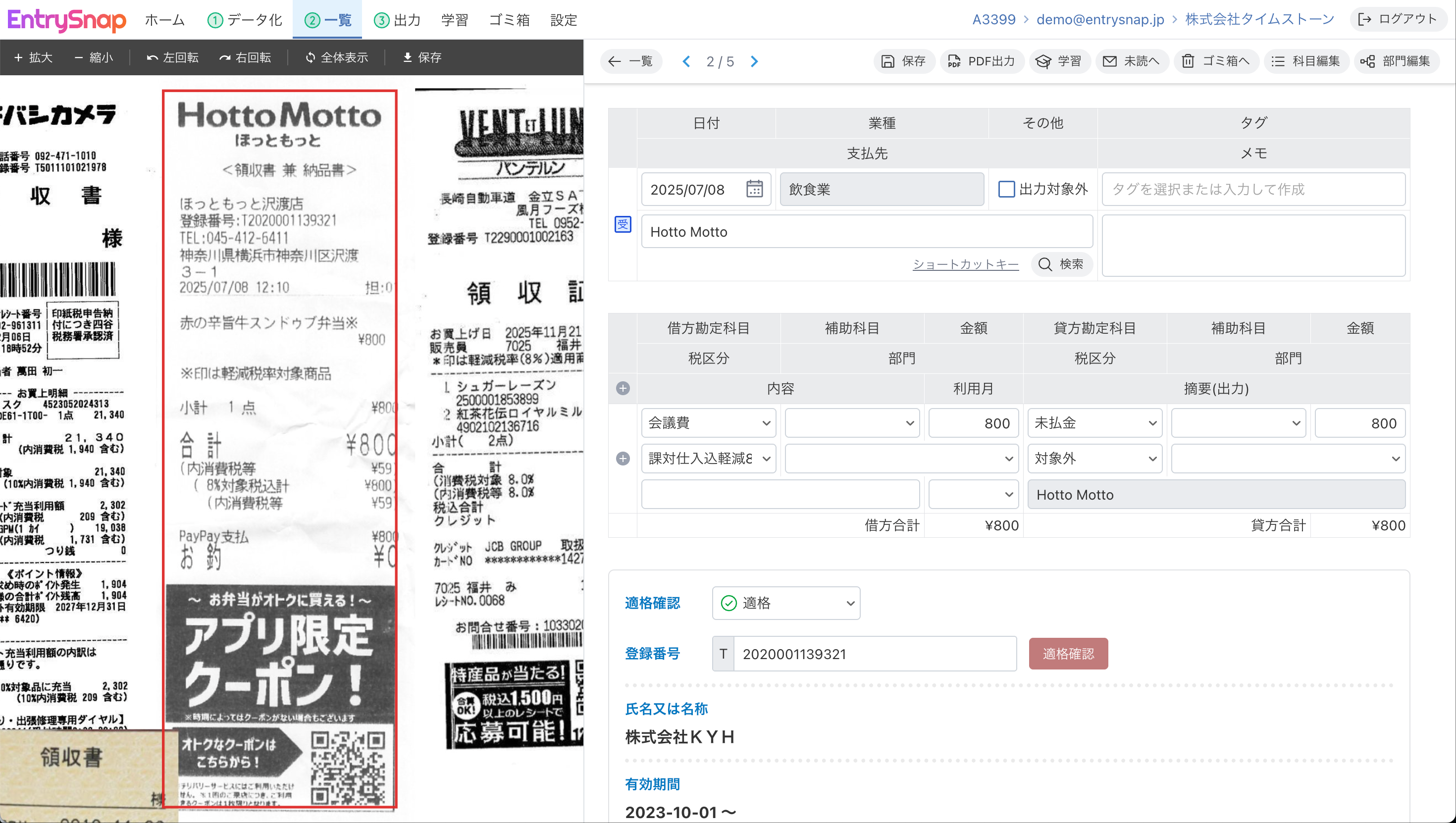
Task: Click the 株式会社タイムストーン breadcrumb link
Action: pos(1259,19)
